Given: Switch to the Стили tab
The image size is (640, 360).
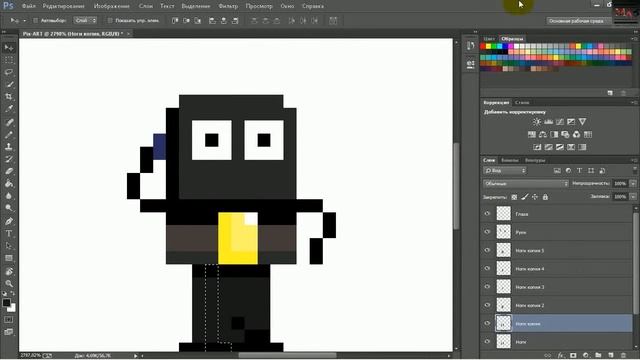Looking at the screenshot, I should tap(522, 102).
